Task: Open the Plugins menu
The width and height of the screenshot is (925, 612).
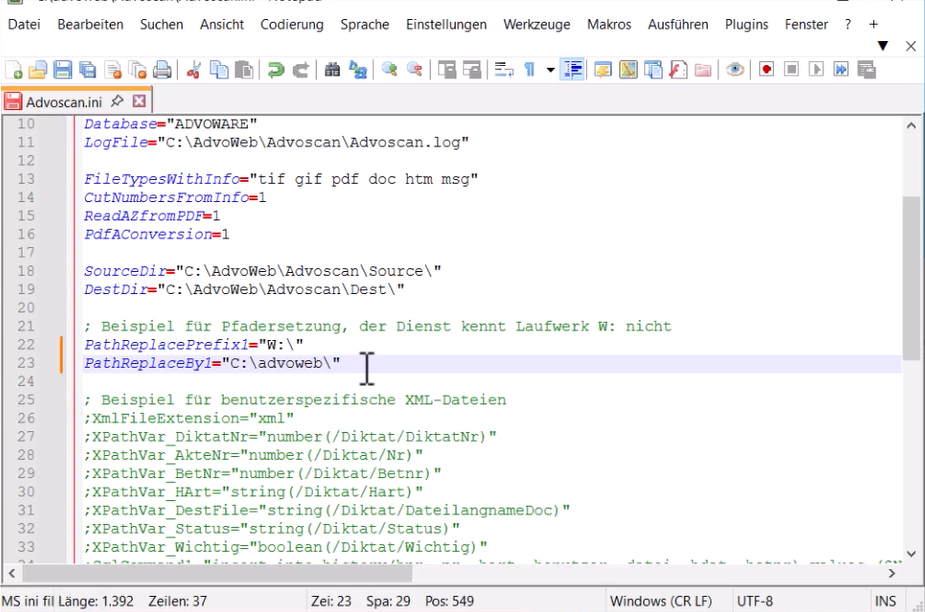Action: (x=747, y=24)
